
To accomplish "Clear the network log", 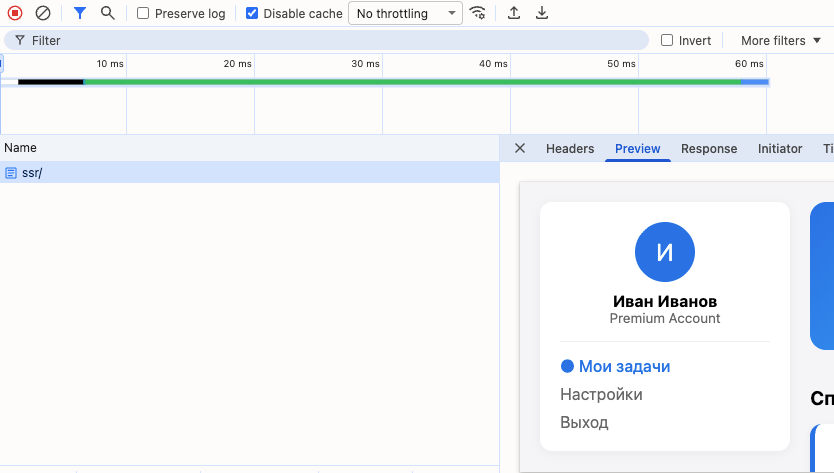I will pos(42,13).
